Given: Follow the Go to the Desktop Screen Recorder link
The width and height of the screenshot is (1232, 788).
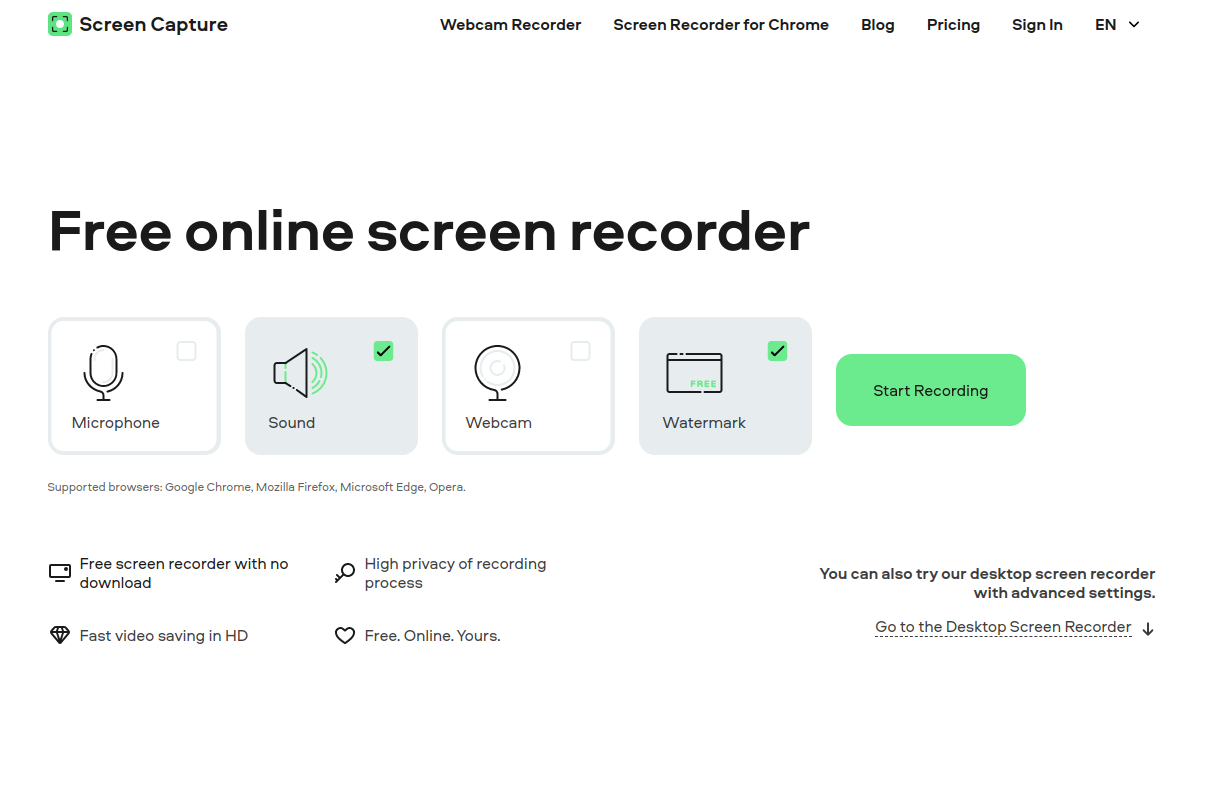Looking at the screenshot, I should 1002,627.
